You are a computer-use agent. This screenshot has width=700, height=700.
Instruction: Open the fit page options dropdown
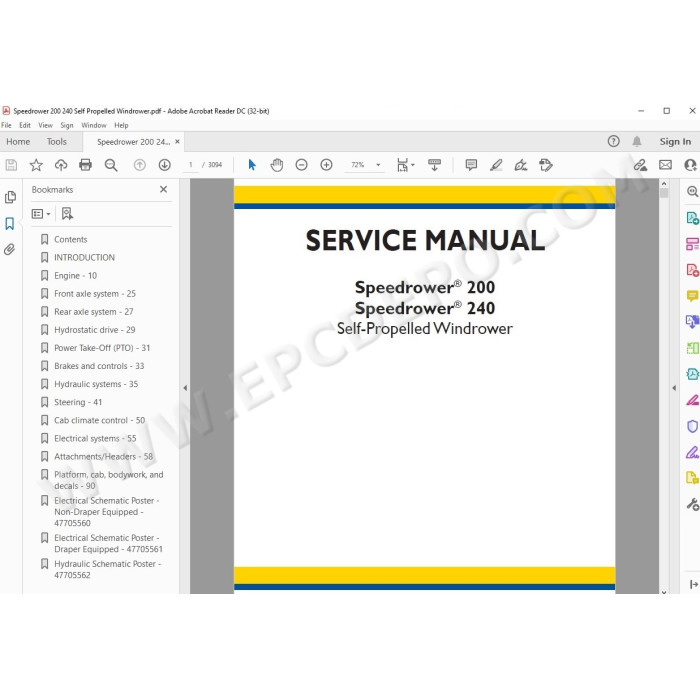(x=405, y=165)
